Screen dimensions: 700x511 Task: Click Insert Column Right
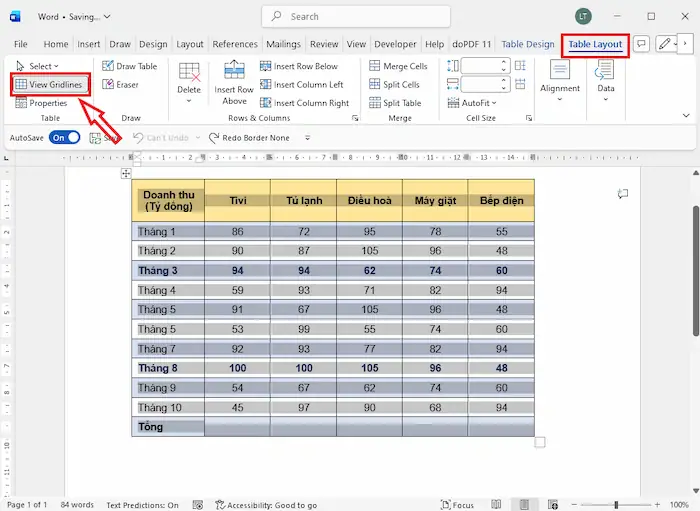(304, 103)
